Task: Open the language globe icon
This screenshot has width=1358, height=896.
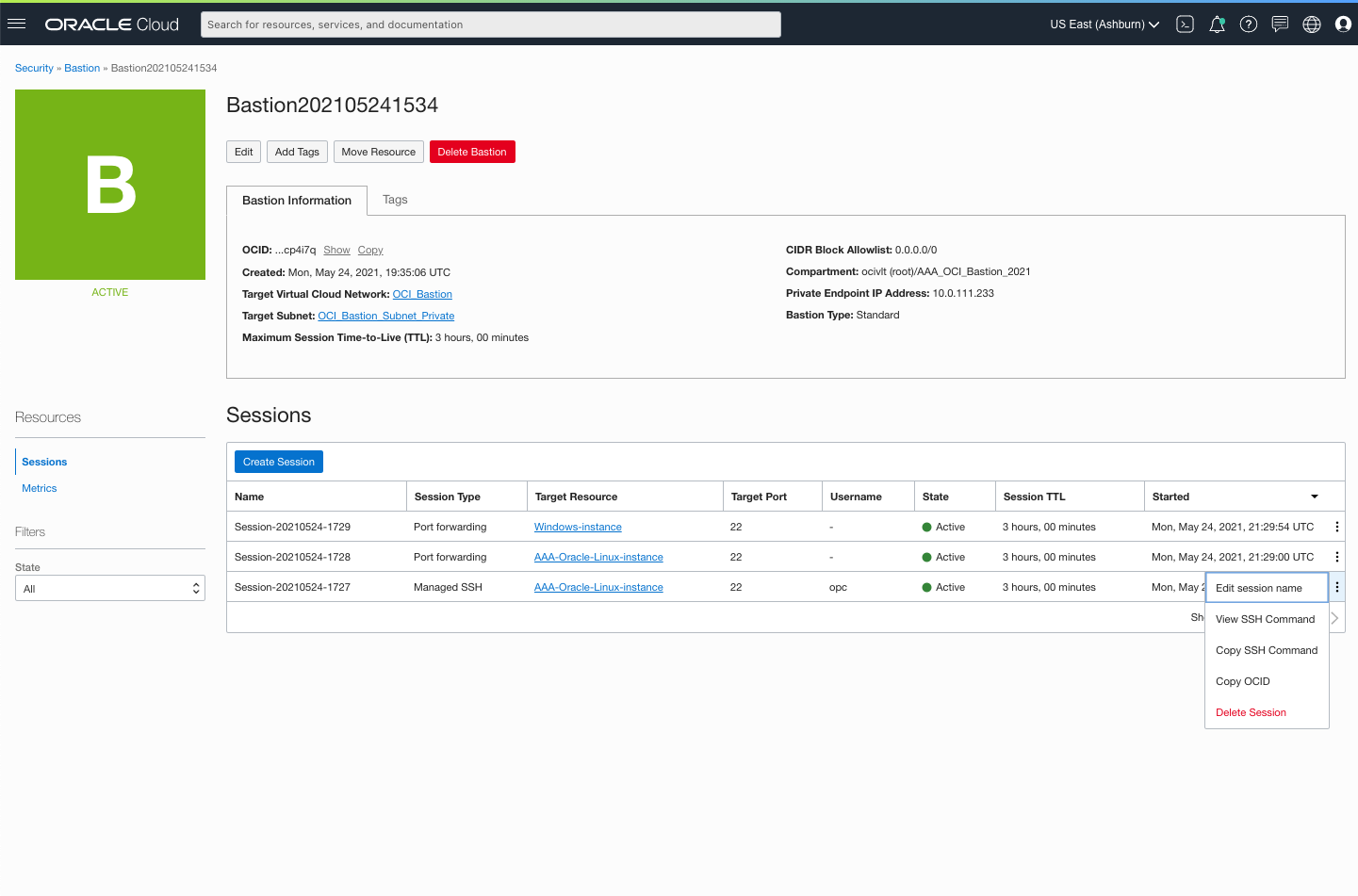Action: [x=1311, y=24]
